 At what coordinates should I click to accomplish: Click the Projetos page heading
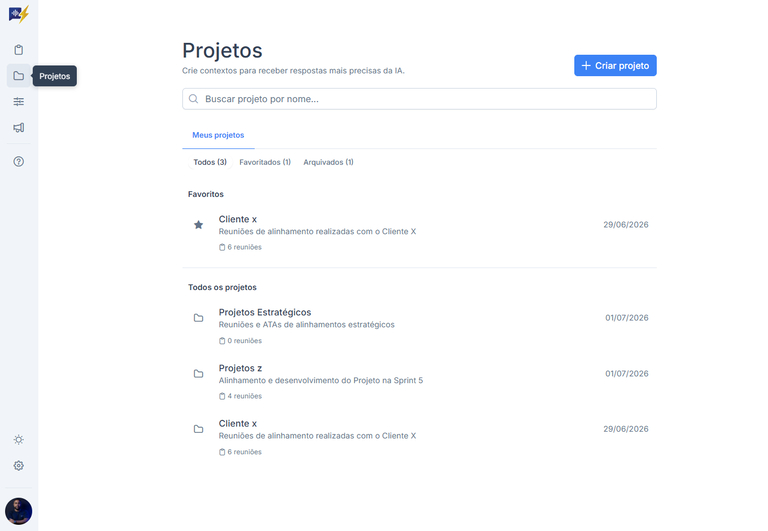pos(222,50)
